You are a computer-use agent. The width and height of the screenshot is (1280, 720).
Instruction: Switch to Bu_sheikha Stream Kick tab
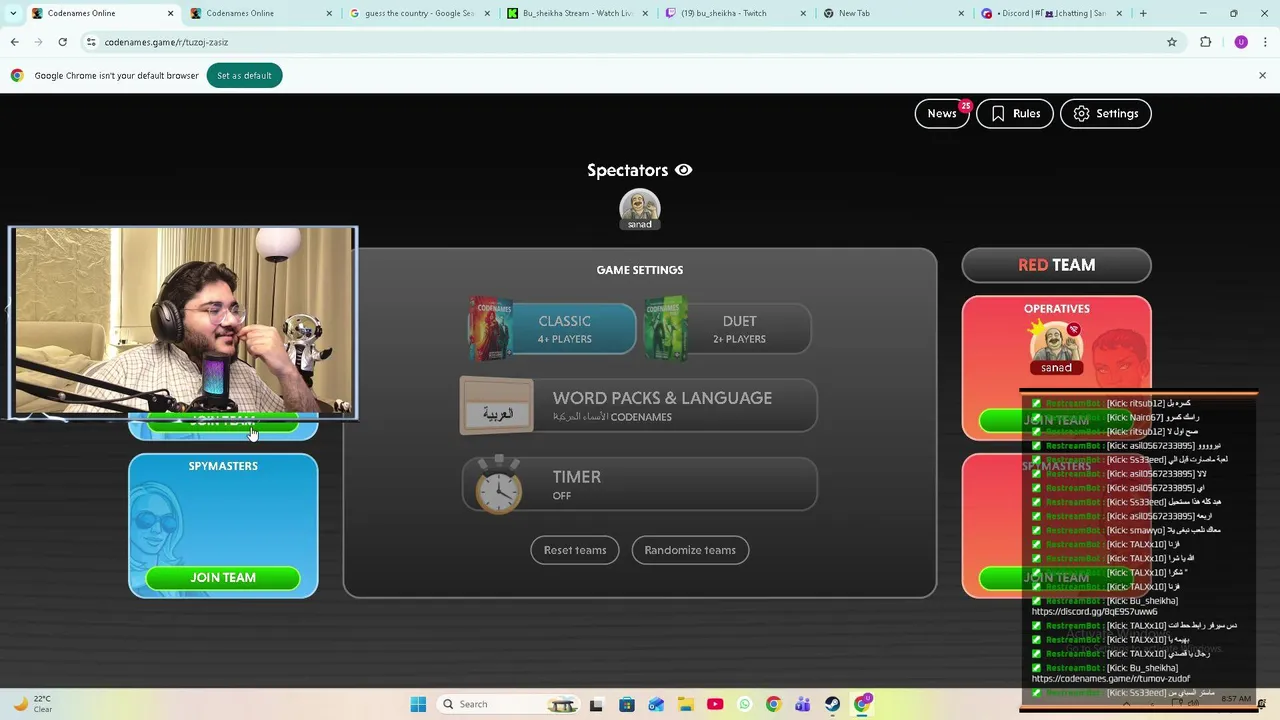[578, 13]
